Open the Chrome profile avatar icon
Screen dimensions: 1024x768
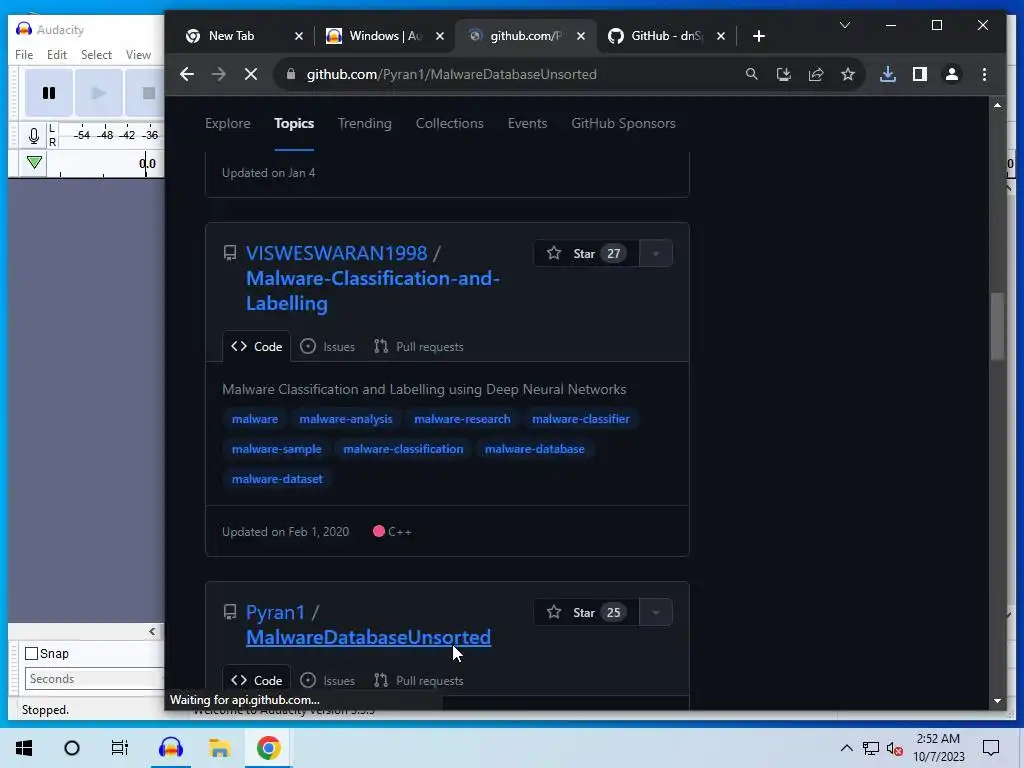pos(952,74)
